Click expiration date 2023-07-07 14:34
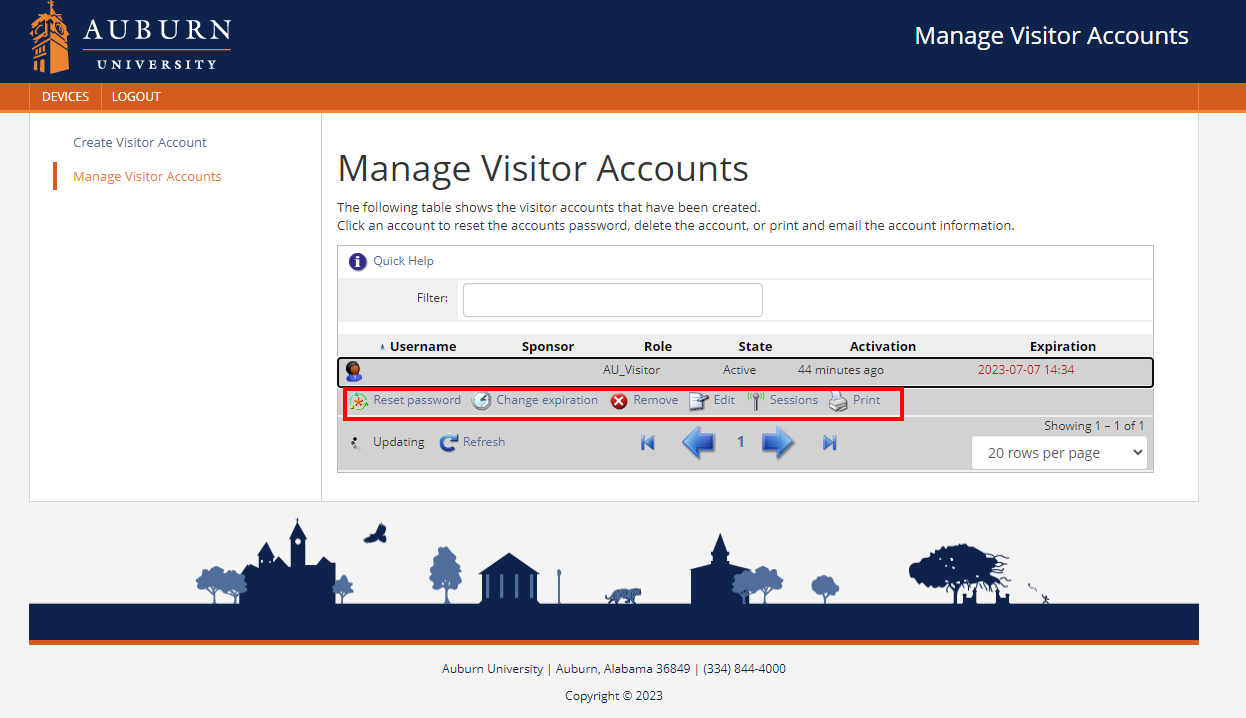This screenshot has width=1246, height=718. pos(1026,370)
